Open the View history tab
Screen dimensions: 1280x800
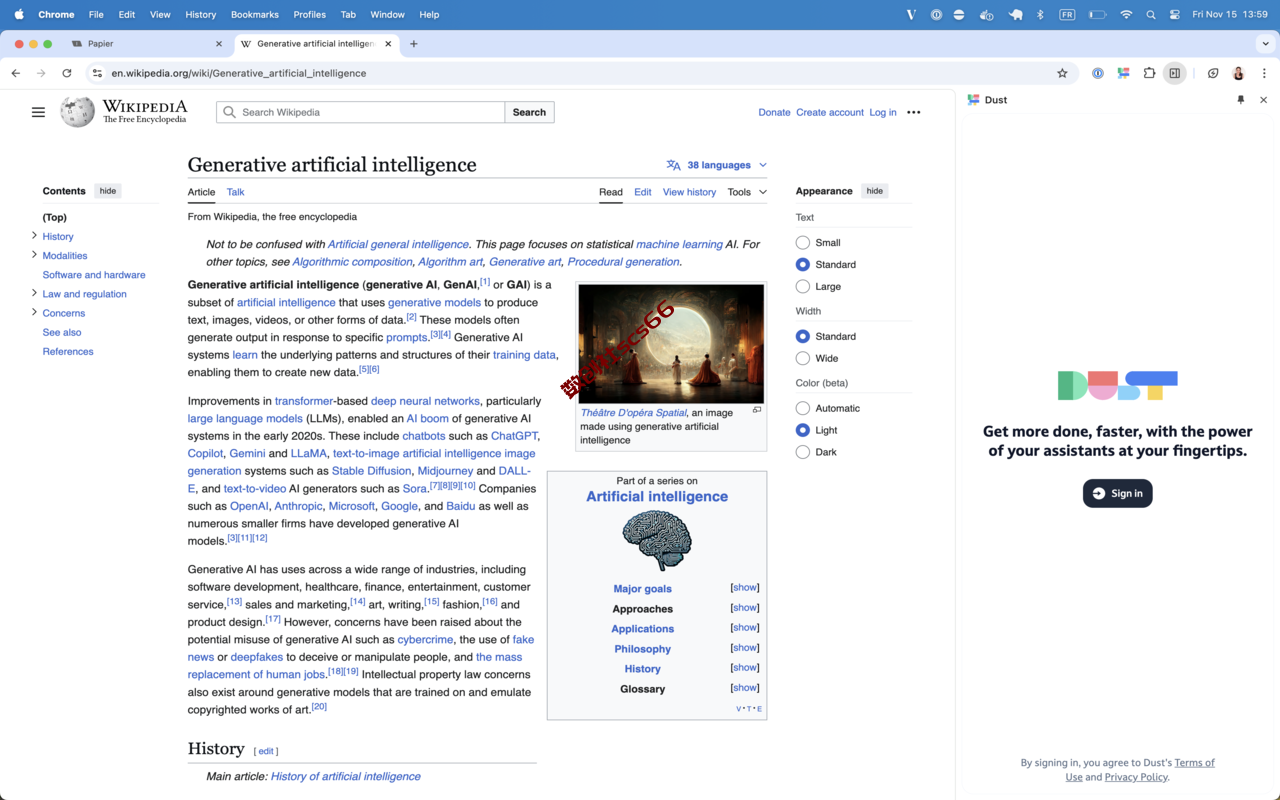click(x=689, y=192)
